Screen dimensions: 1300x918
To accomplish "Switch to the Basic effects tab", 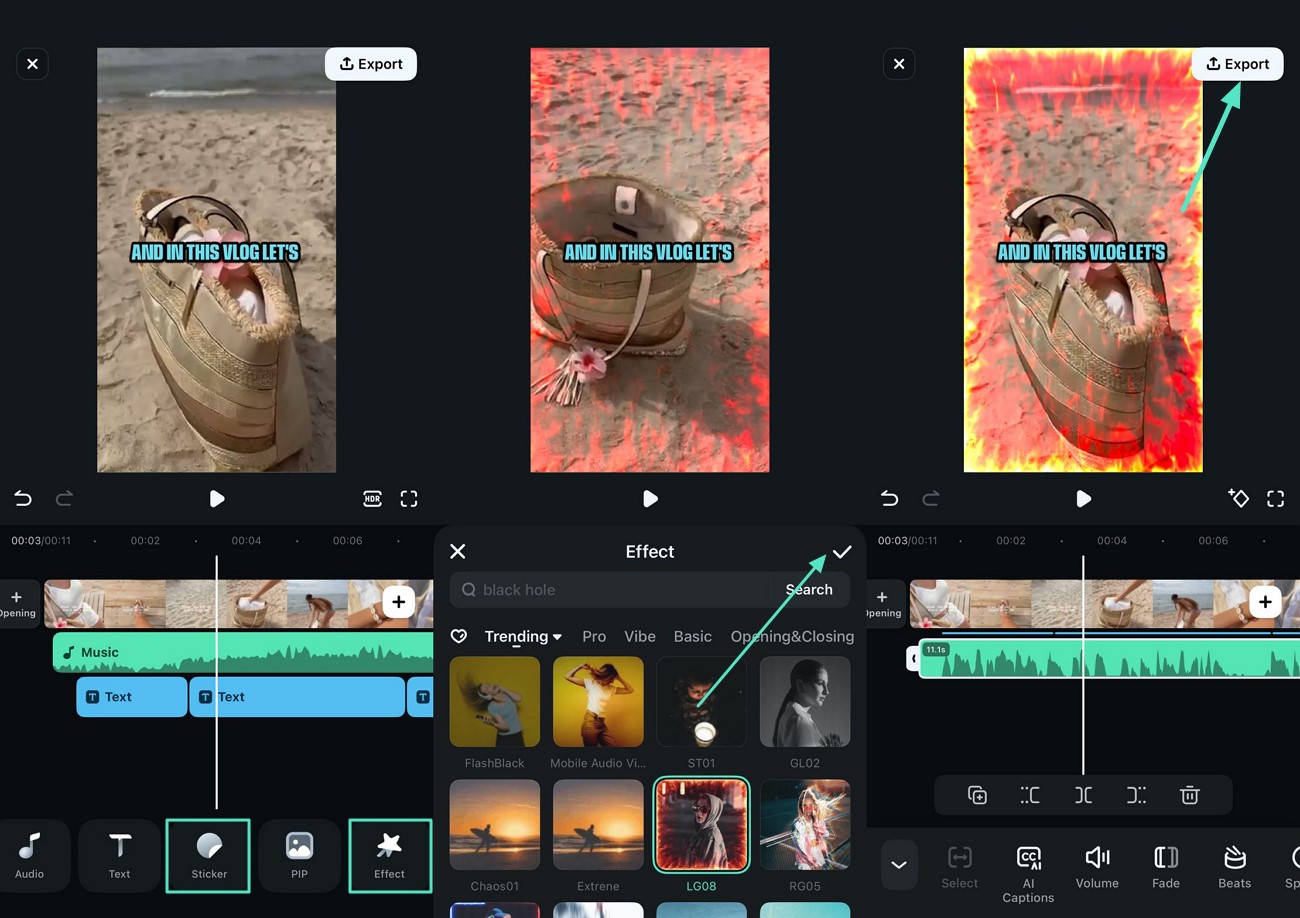I will [693, 636].
